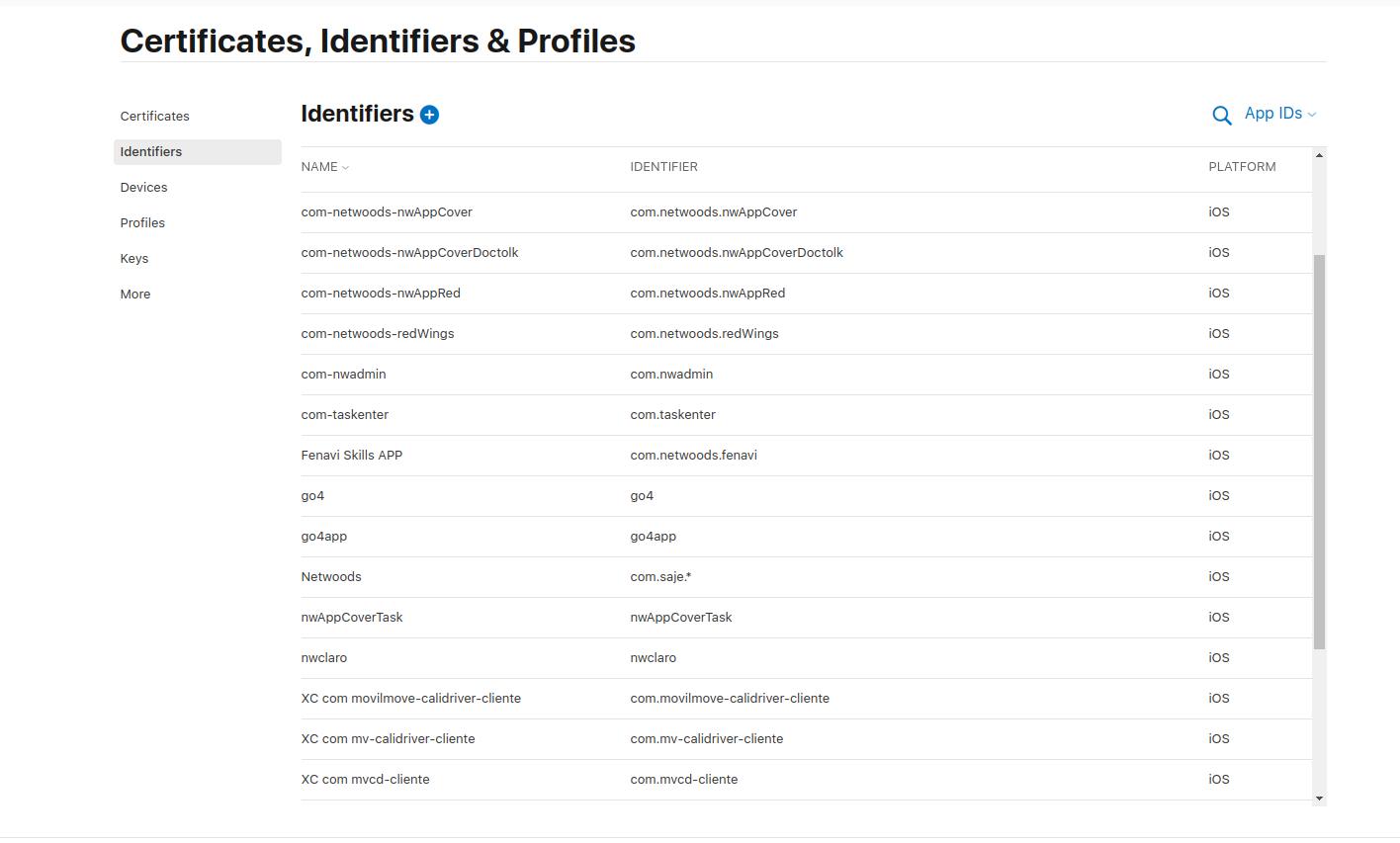The height and width of the screenshot is (843, 1400).
Task: Open the Keys section
Action: pyautogui.click(x=134, y=259)
